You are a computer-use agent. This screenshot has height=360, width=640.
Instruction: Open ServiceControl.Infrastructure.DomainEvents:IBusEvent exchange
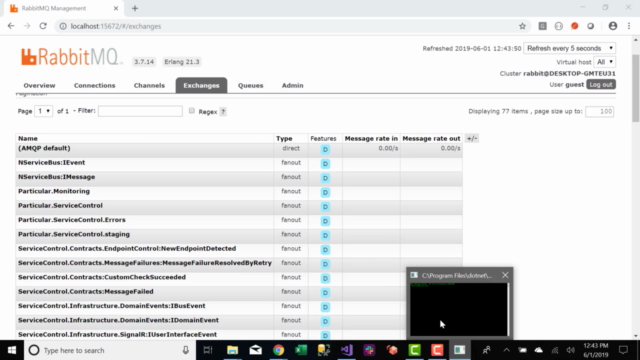point(111,306)
